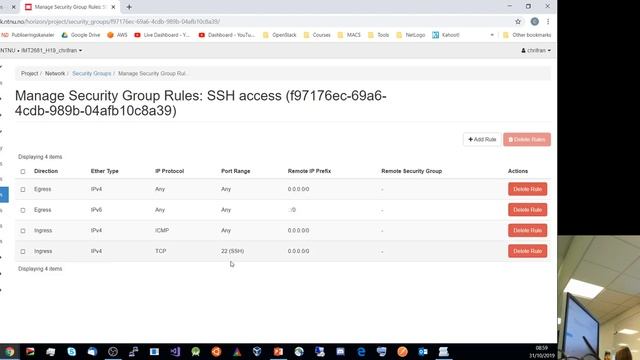Open Ubuntu from the taskbar
Screen dimensions: 640x360
coord(216,351)
